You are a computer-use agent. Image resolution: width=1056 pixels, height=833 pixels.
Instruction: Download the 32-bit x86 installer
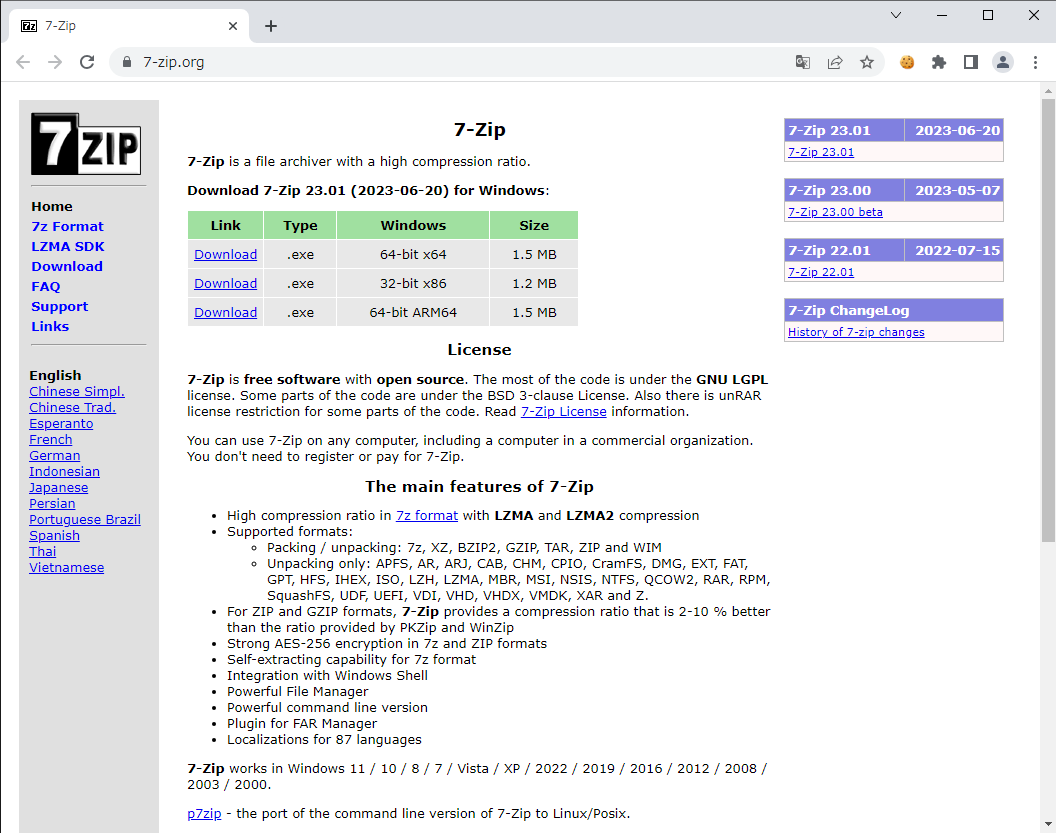tap(226, 284)
